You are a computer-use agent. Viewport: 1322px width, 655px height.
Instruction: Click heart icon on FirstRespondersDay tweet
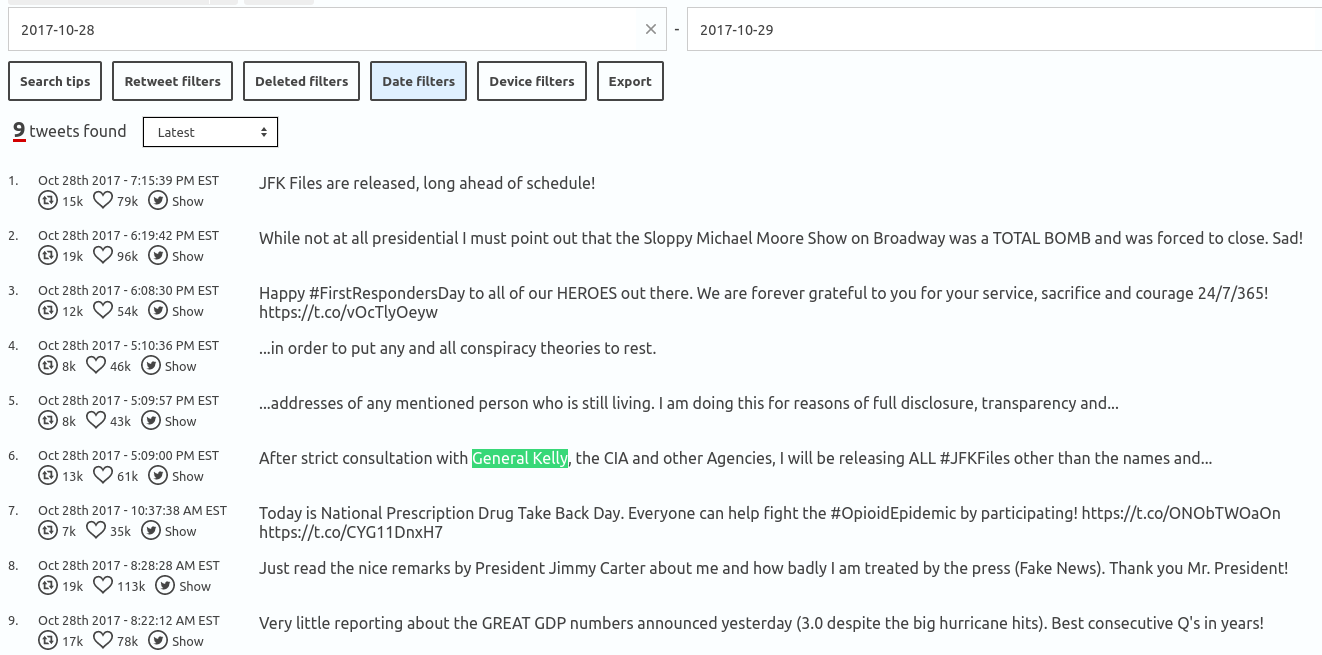click(103, 310)
